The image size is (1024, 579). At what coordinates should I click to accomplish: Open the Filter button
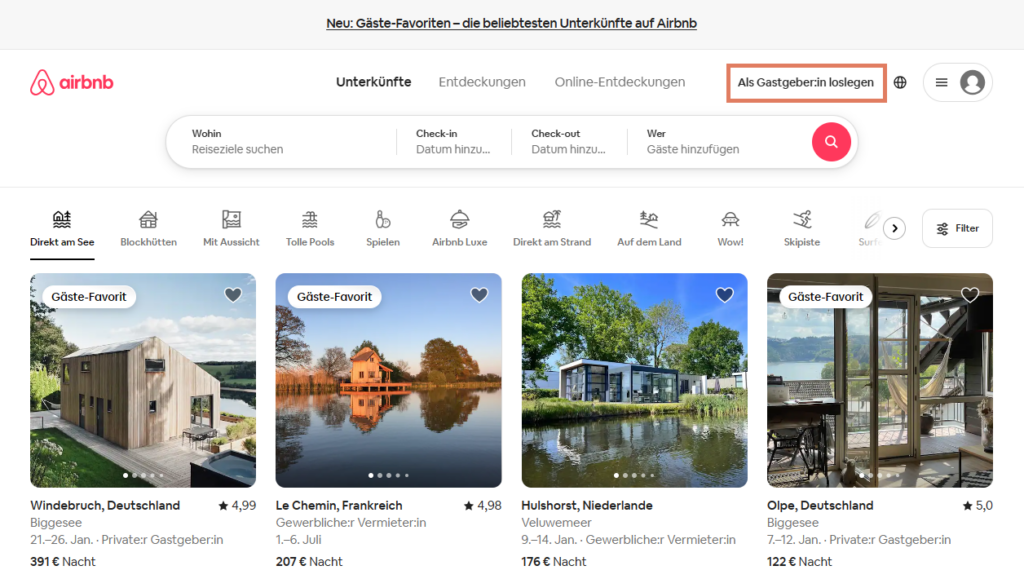[x=957, y=228]
